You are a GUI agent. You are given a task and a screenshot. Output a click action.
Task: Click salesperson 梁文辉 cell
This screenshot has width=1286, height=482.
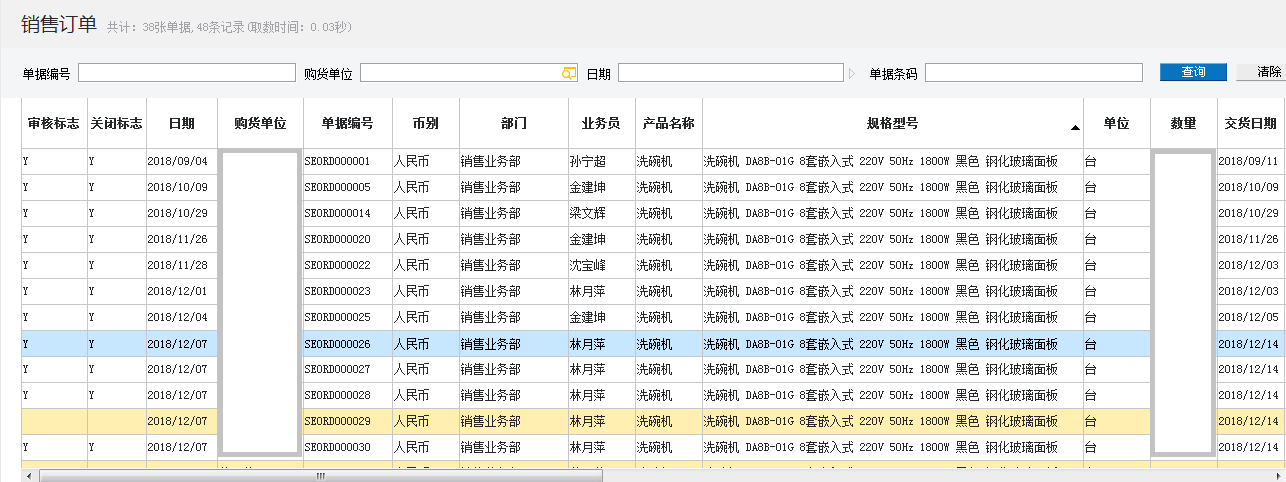coord(601,214)
